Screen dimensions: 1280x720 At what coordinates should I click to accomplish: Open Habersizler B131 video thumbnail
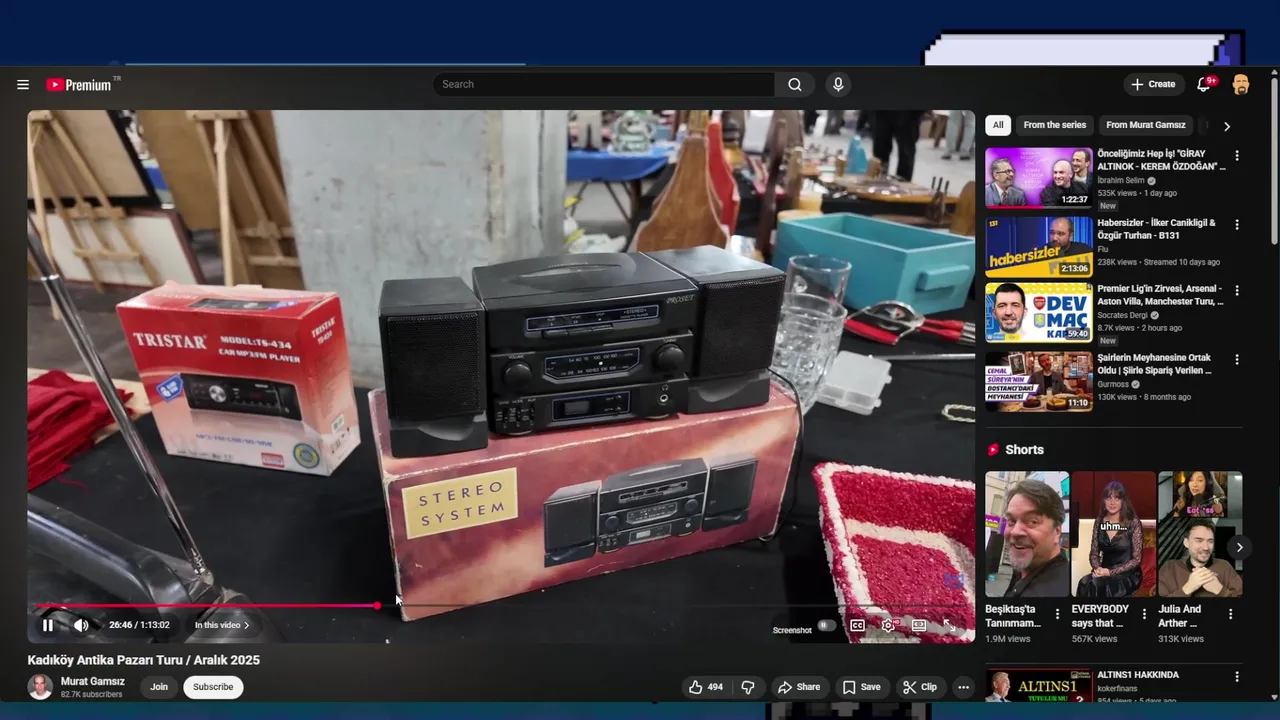click(1039, 247)
